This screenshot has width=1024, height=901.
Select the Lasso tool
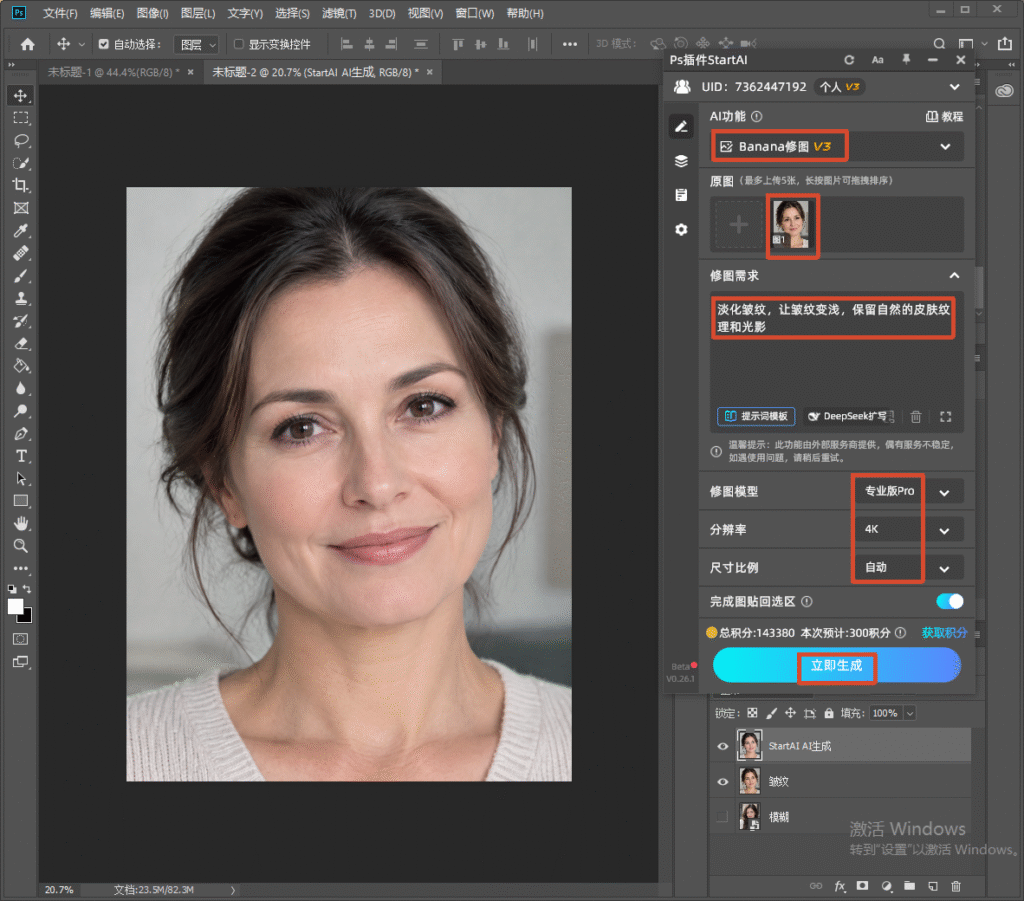(x=21, y=140)
